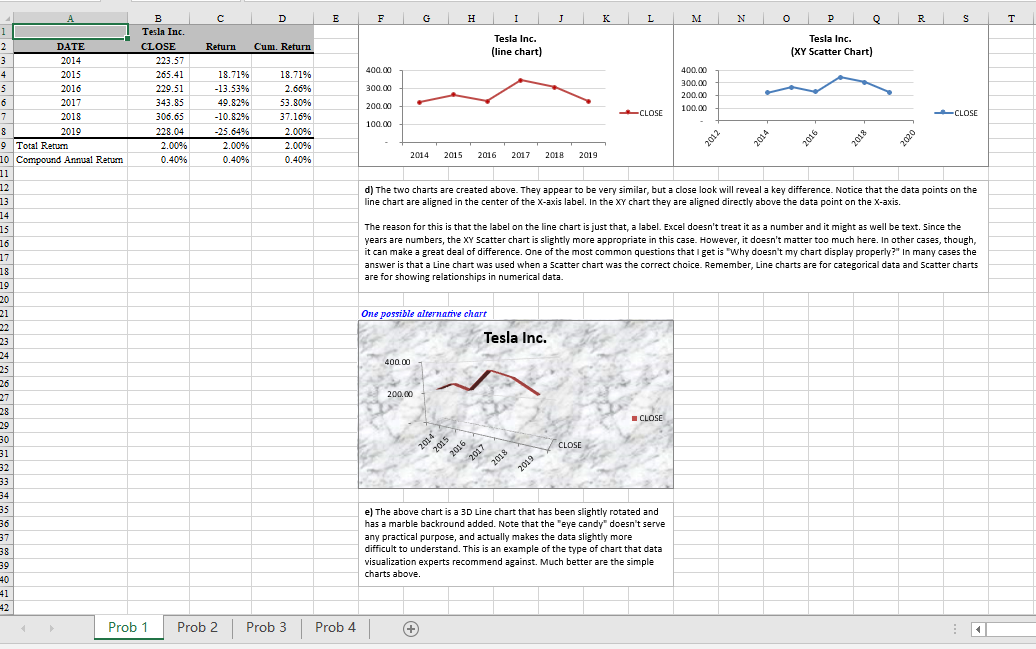
Task: Select column B header
Action: click(x=158, y=19)
